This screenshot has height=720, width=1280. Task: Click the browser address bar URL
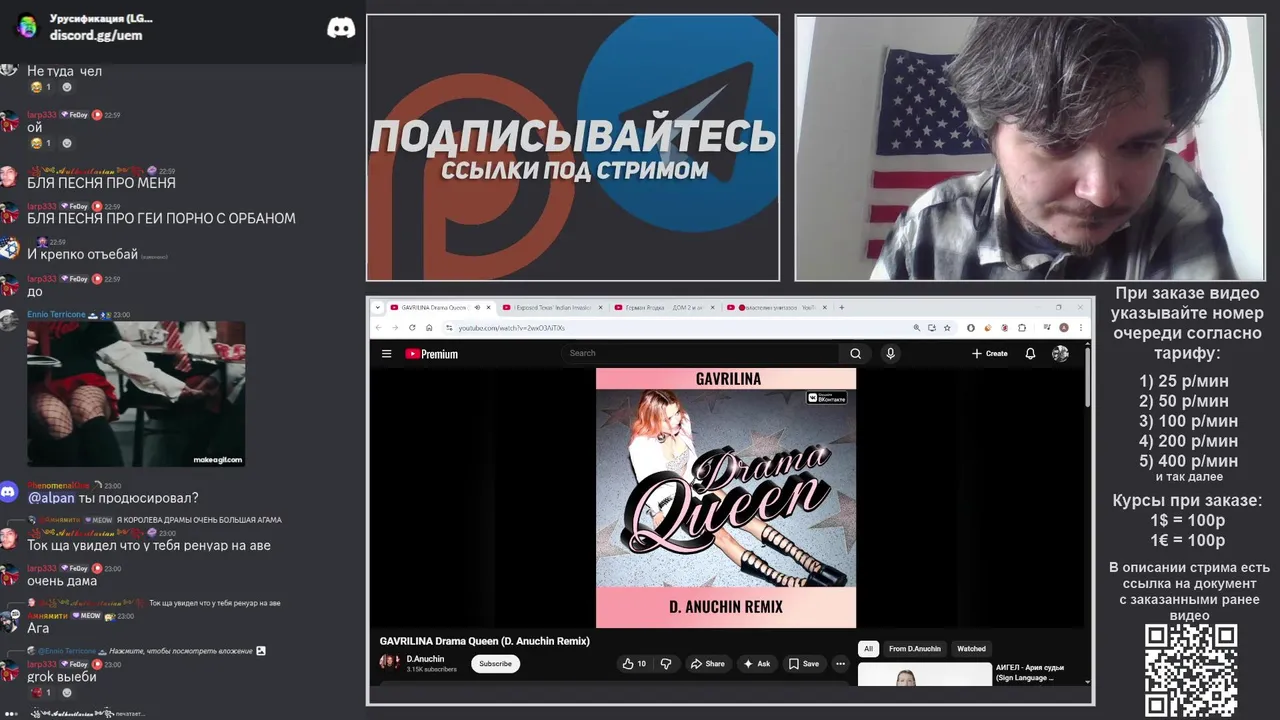pyautogui.click(x=511, y=328)
